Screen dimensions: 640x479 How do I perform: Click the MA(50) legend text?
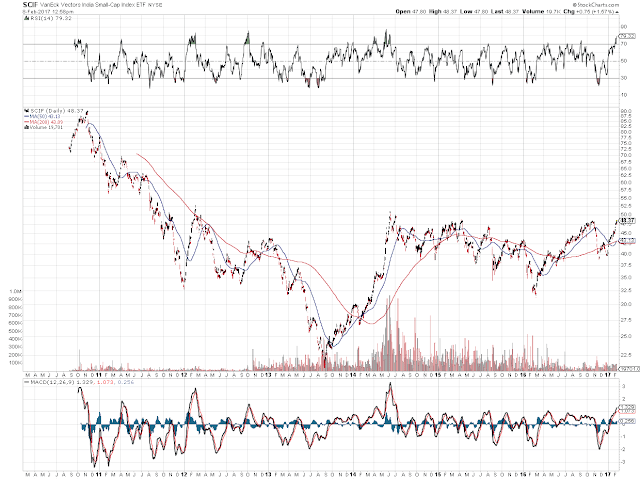coord(45,116)
